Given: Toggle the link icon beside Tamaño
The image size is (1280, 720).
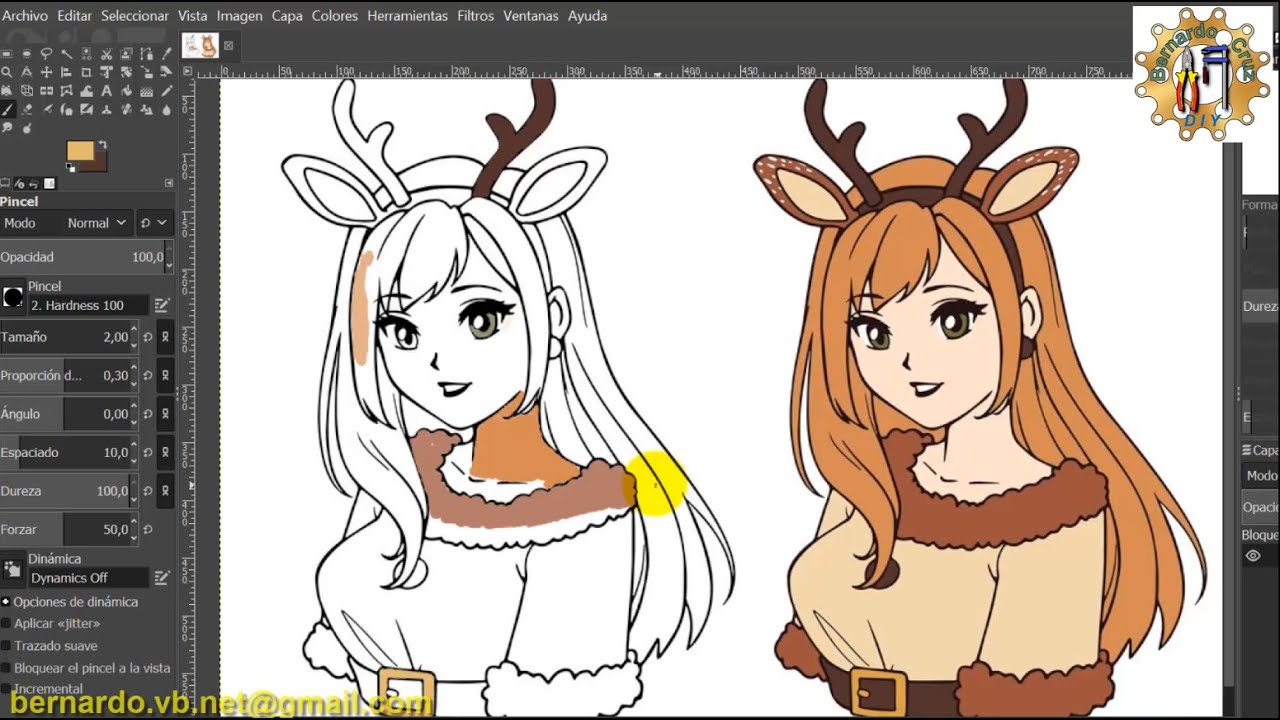Looking at the screenshot, I should point(166,337).
